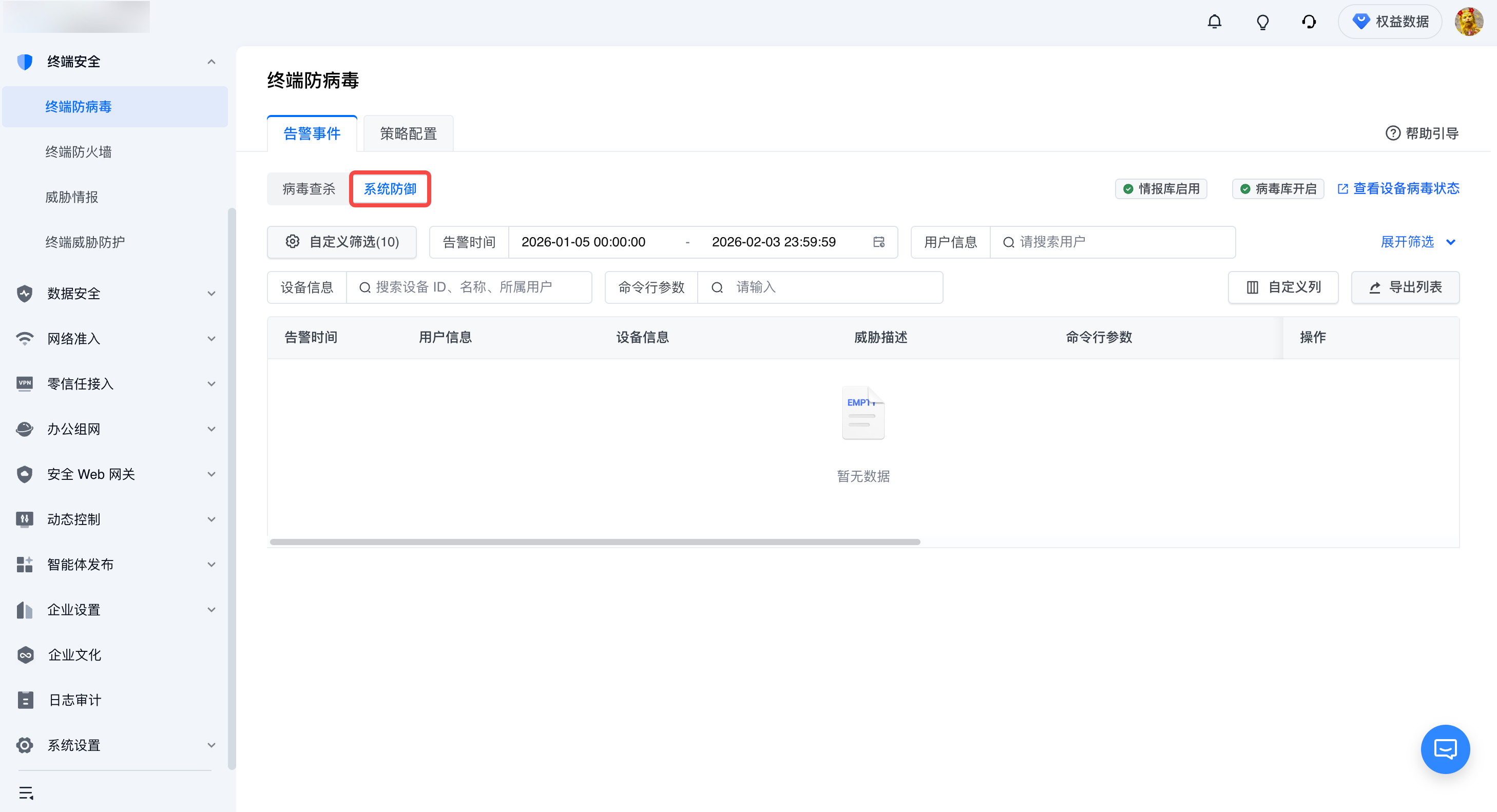The height and width of the screenshot is (812, 1497).
Task: Expand the 网络准入 menu chevron
Action: coord(212,339)
